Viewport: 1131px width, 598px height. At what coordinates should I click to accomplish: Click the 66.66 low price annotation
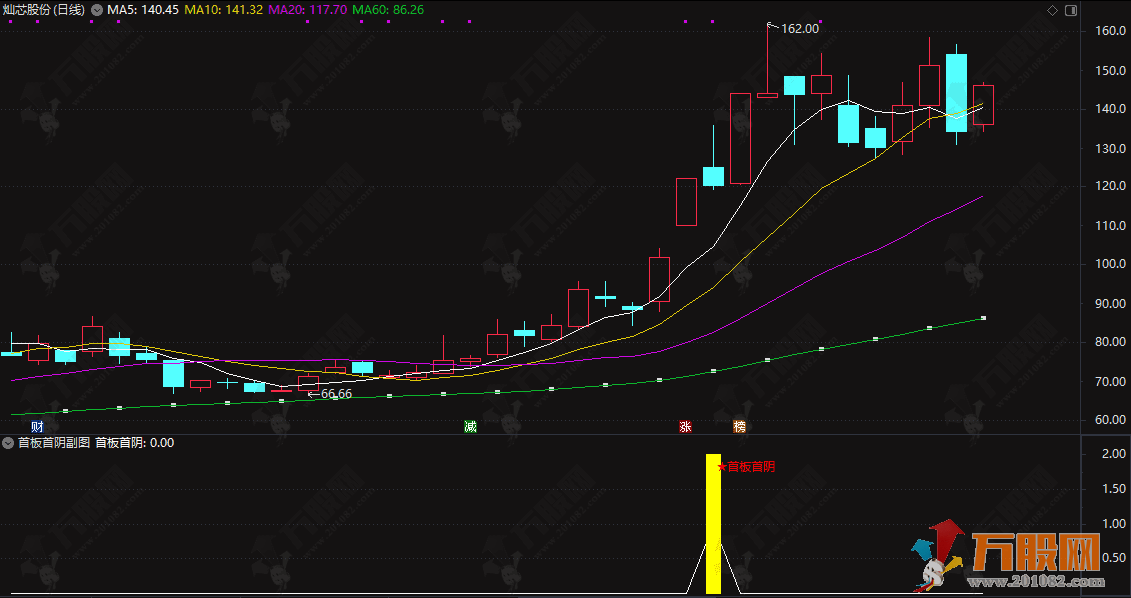pos(336,394)
